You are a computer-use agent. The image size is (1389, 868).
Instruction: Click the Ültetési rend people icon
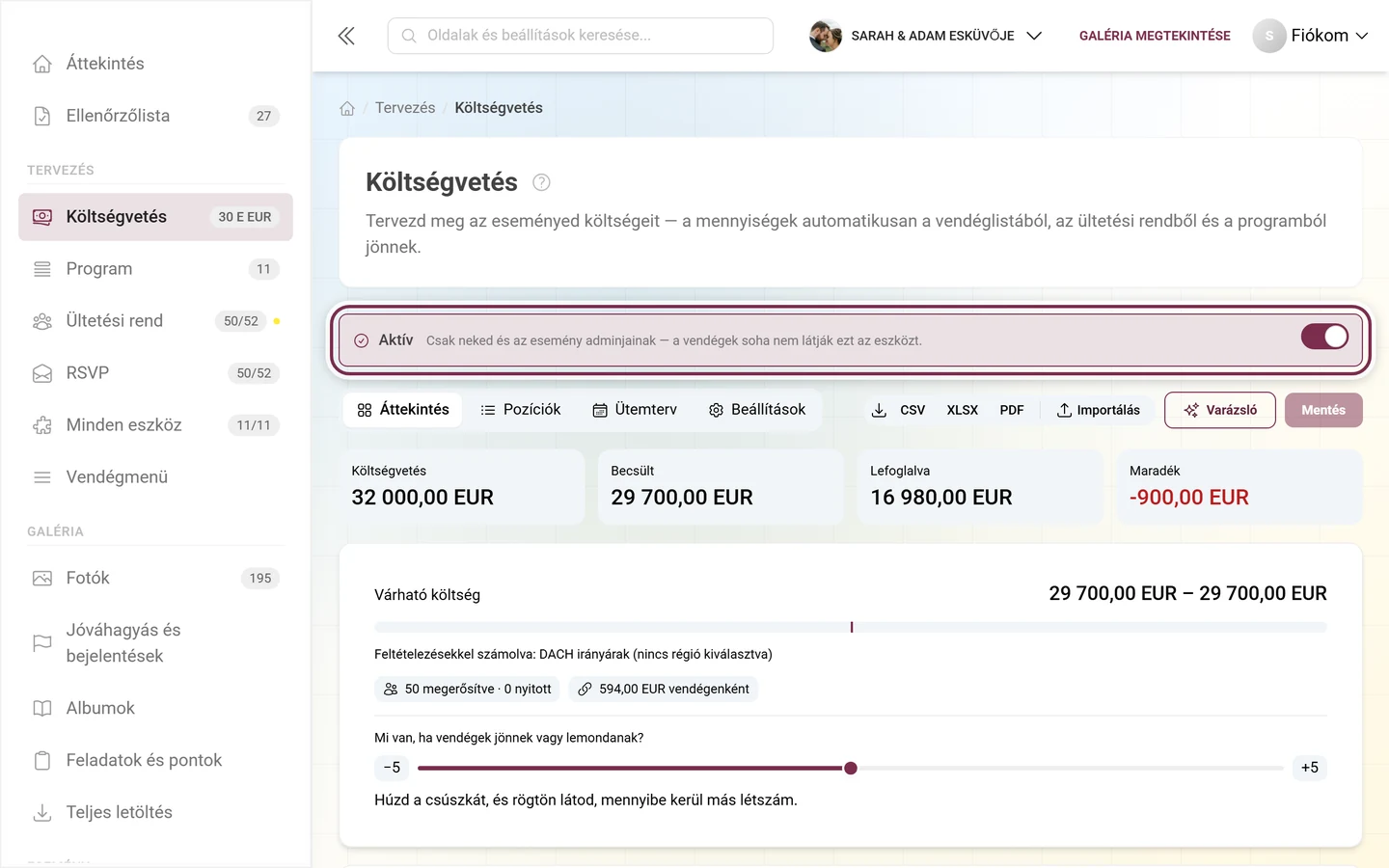[x=42, y=321]
